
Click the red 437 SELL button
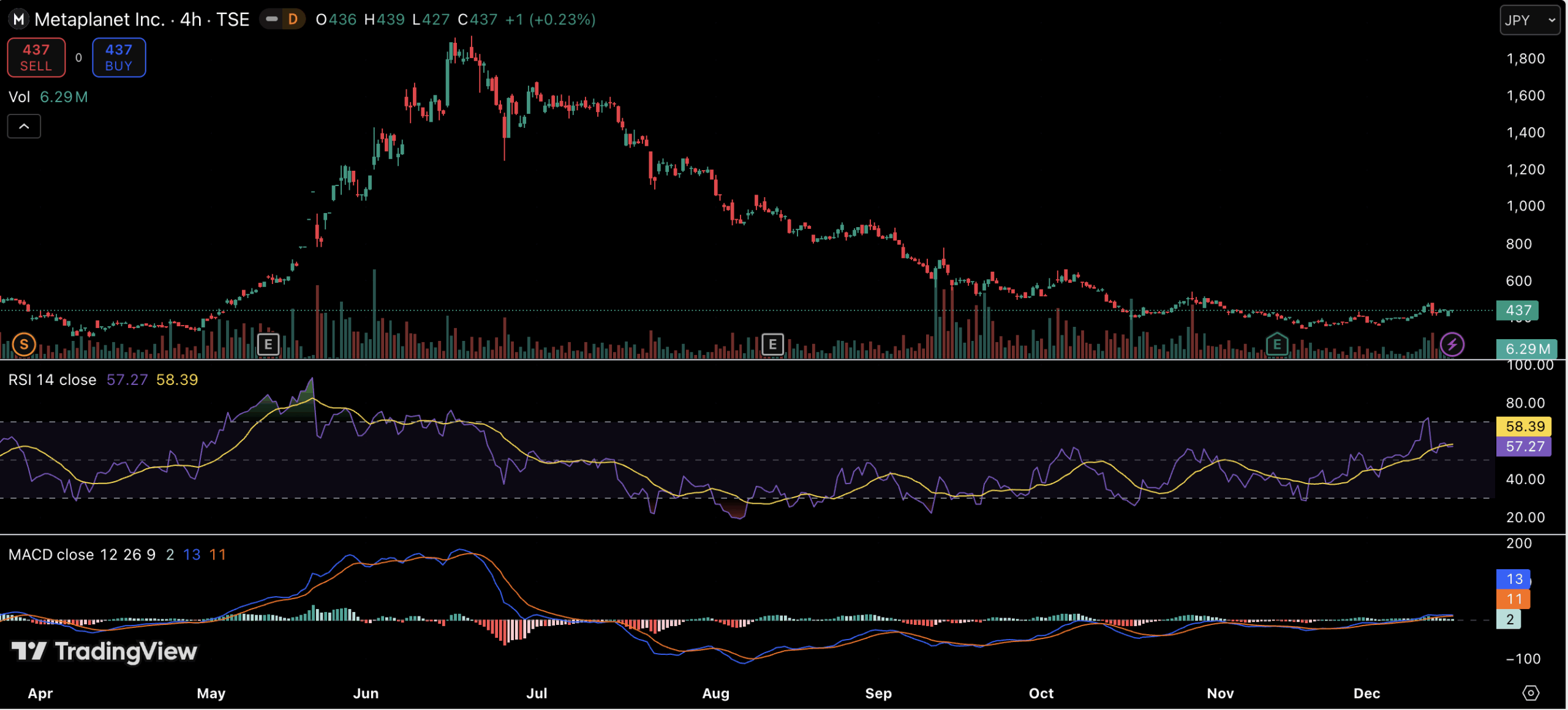36,57
